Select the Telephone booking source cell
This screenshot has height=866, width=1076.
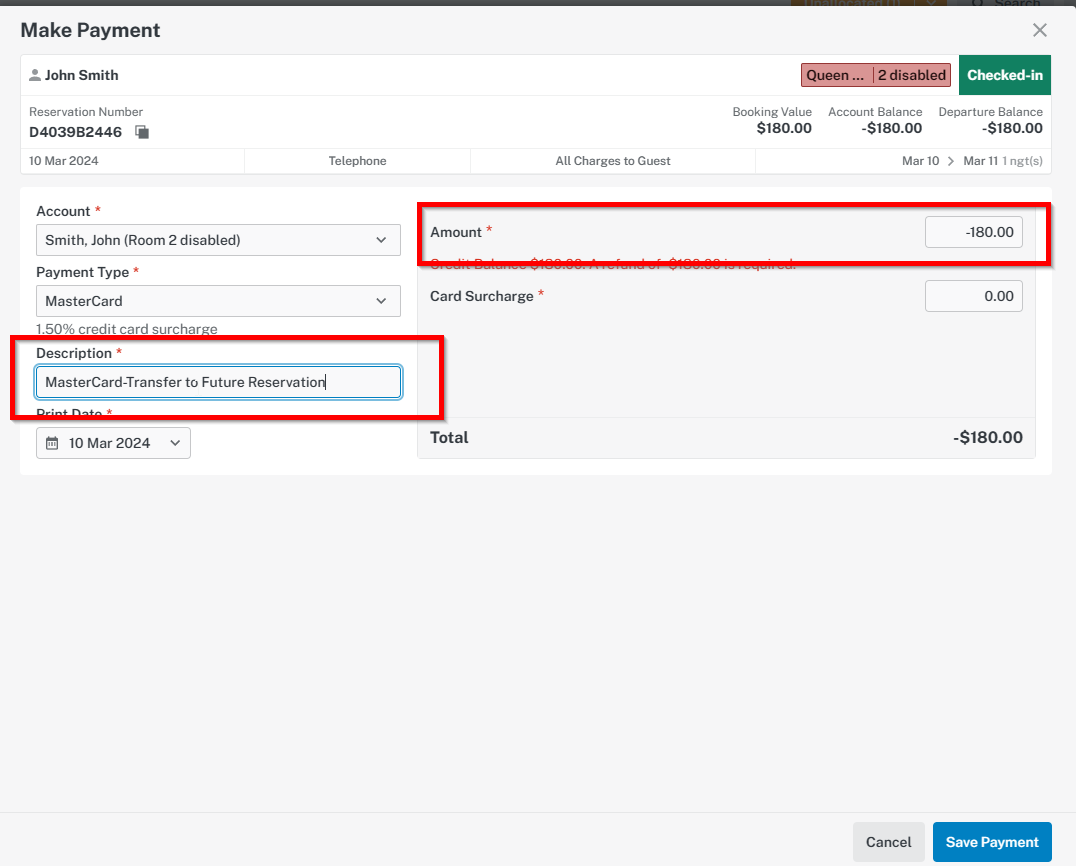click(358, 161)
